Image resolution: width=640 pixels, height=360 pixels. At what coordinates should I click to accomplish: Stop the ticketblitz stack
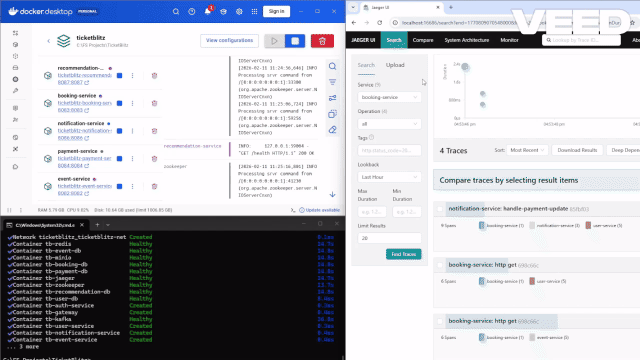point(295,41)
